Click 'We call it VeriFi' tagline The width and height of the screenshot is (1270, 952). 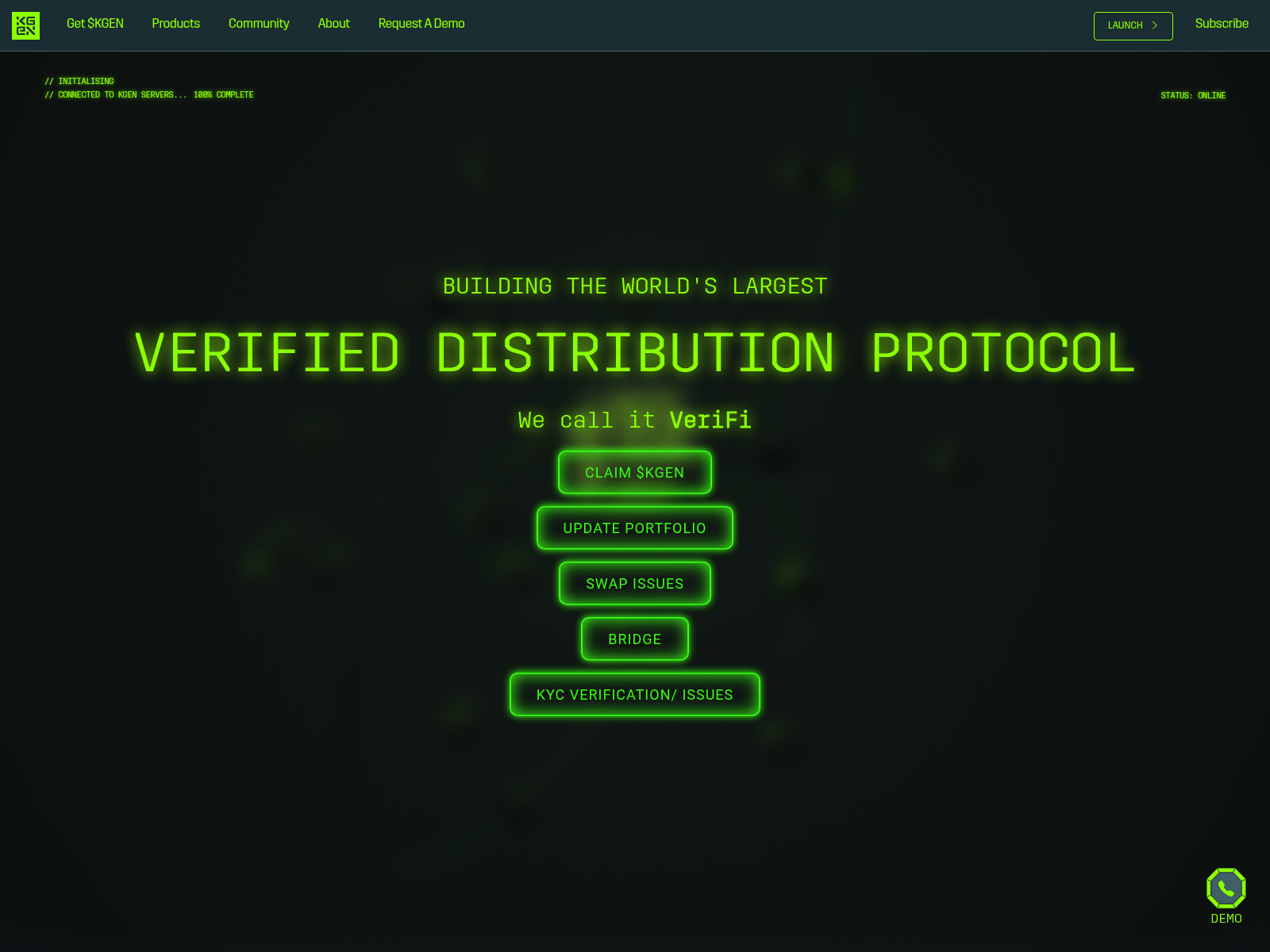[635, 420]
